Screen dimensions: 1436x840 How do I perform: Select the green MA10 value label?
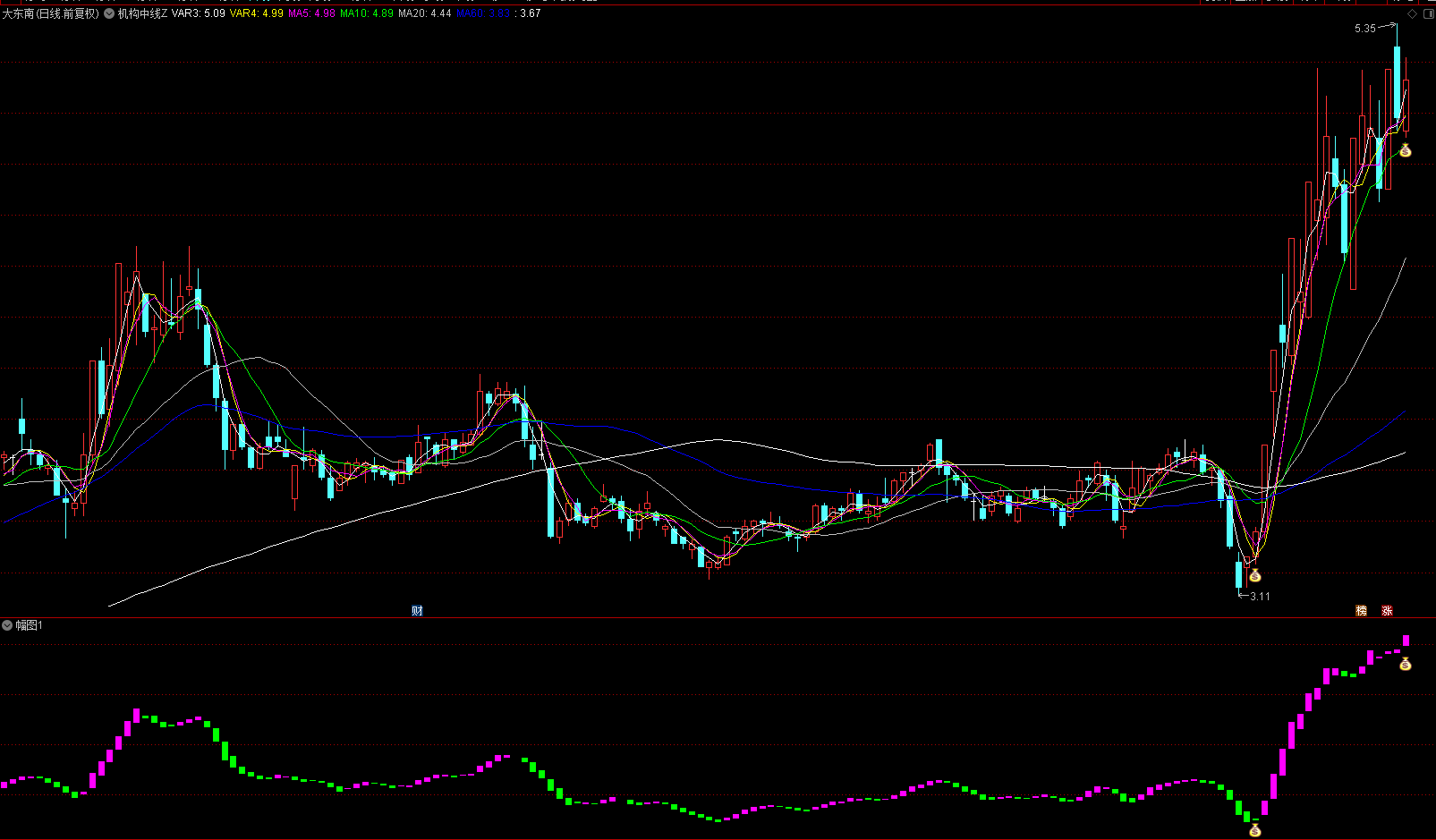pos(366,14)
